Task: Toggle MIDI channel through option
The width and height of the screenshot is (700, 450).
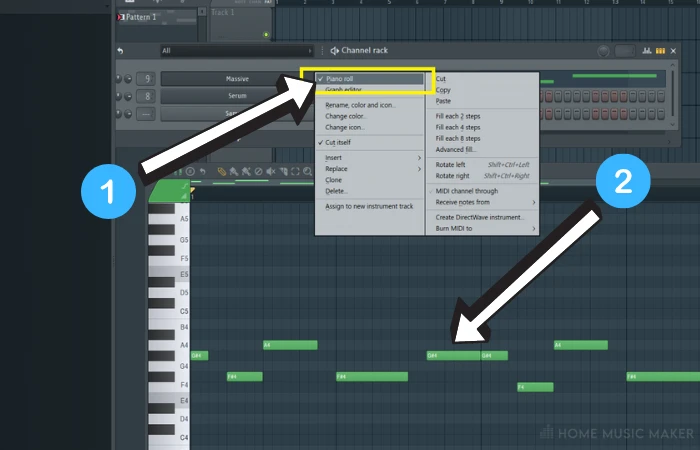Action: pyautogui.click(x=483, y=191)
